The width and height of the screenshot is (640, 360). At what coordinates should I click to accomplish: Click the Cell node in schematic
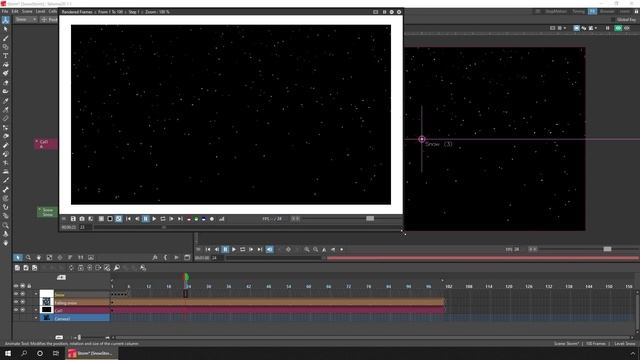45,144
